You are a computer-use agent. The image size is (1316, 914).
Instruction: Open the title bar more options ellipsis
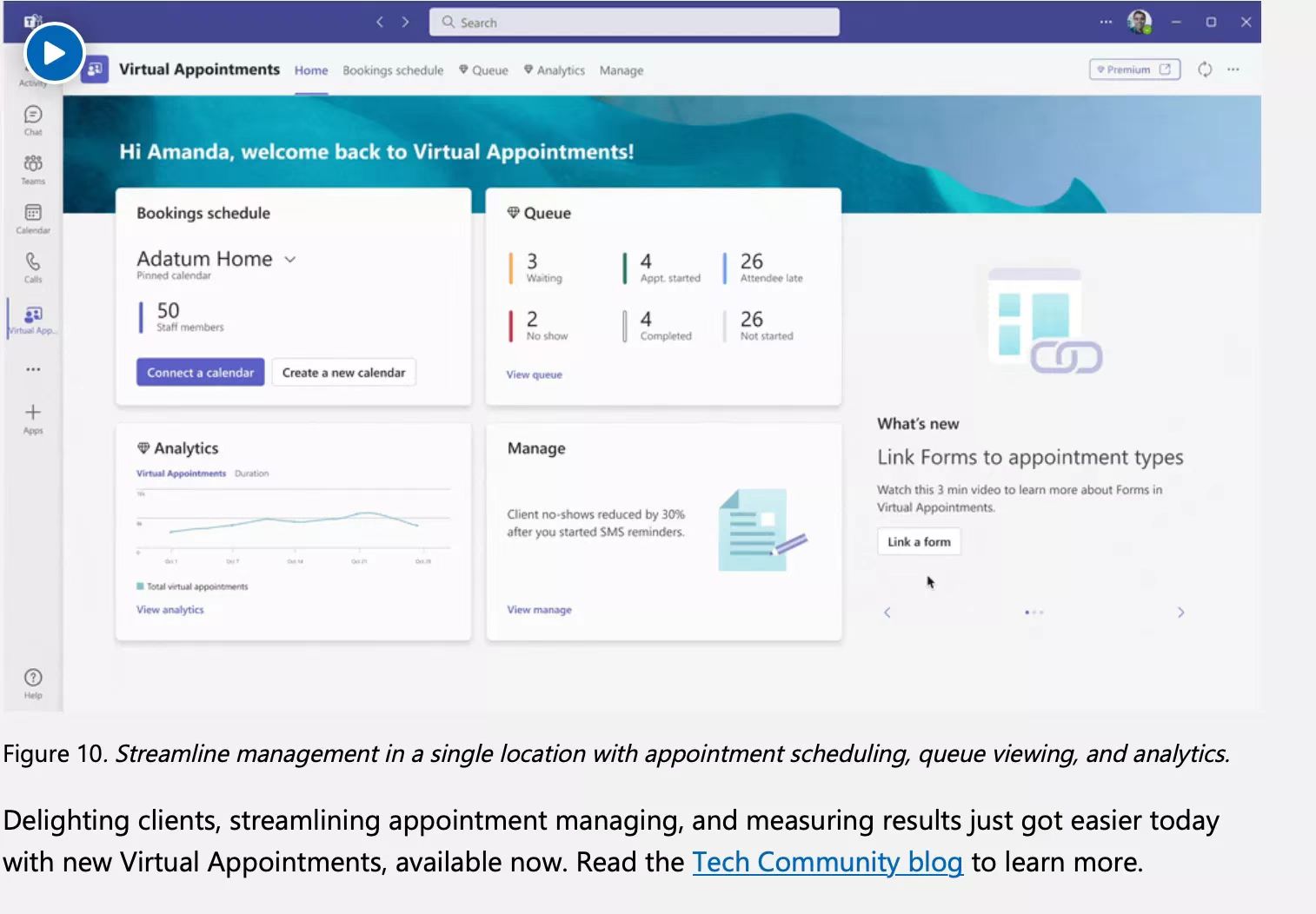[1106, 22]
